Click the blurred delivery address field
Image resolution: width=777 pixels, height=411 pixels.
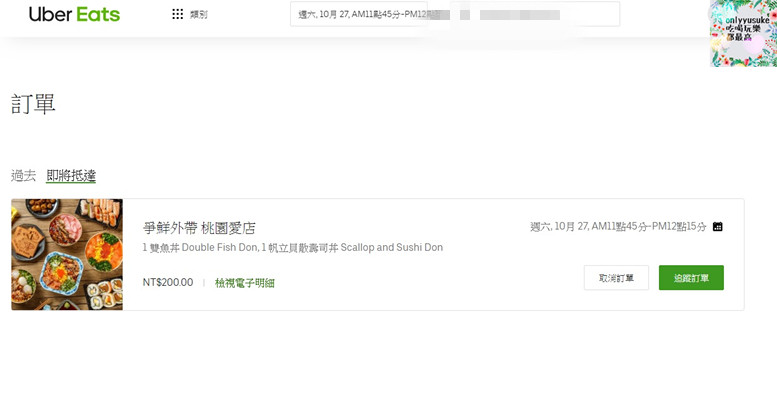tap(535, 14)
